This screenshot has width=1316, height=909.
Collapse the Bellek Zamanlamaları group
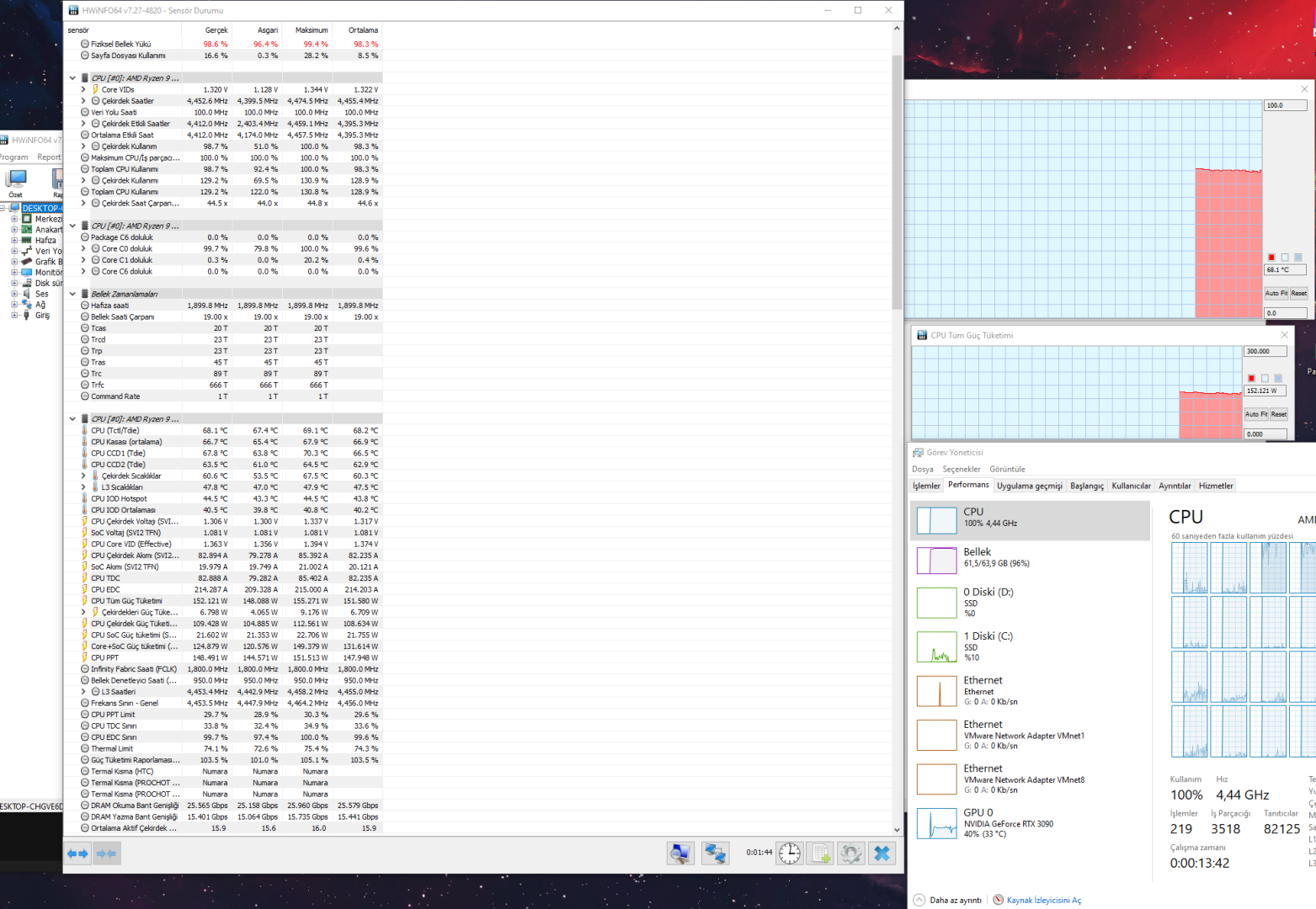(x=72, y=294)
